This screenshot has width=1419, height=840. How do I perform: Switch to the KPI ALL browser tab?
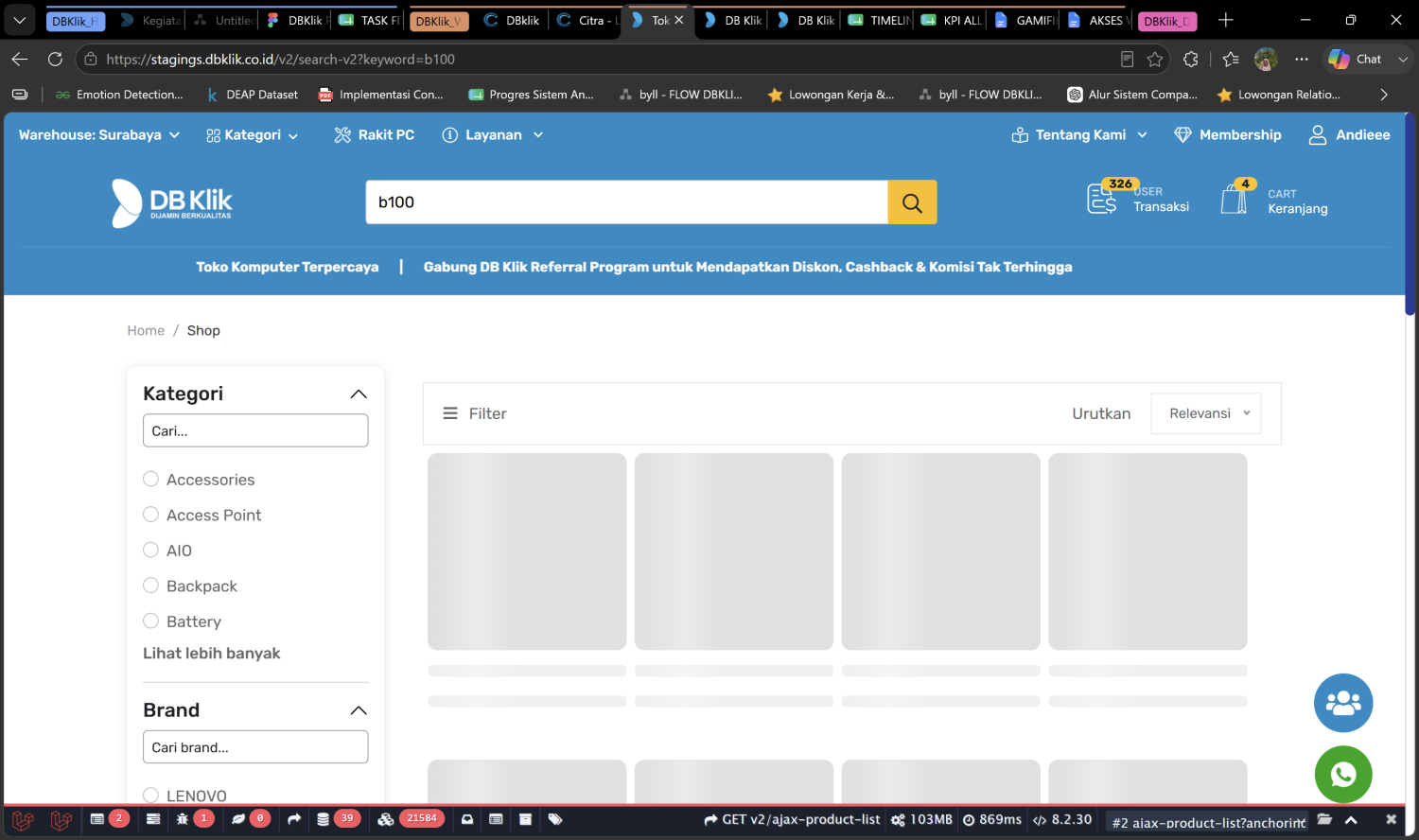(953, 20)
